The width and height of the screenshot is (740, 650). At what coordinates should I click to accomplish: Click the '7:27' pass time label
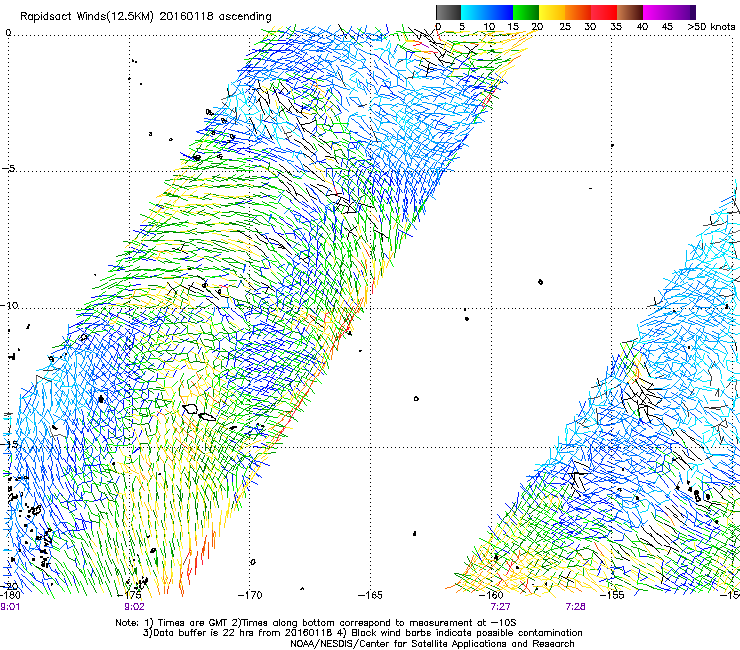point(500,607)
